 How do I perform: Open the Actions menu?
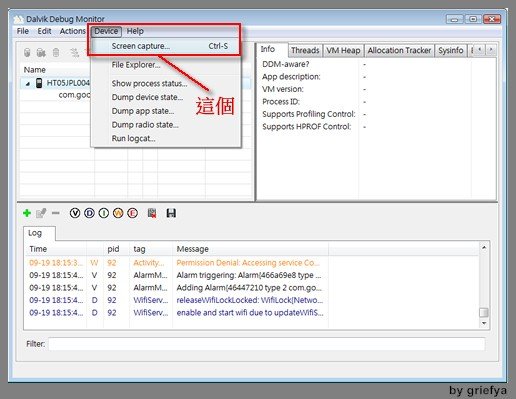click(73, 31)
